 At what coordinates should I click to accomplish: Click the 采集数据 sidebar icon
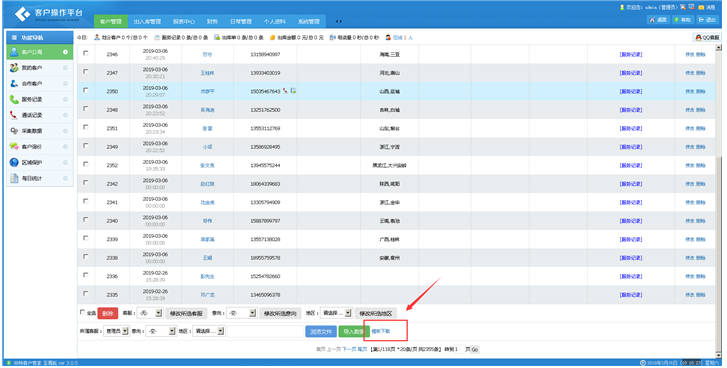14,131
